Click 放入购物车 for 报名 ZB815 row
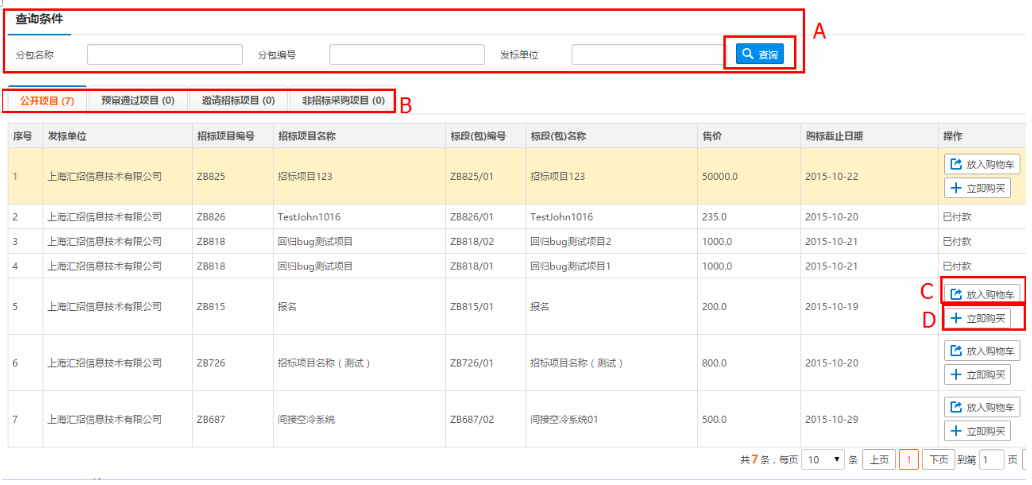The height and width of the screenshot is (485, 1032). [x=982, y=294]
